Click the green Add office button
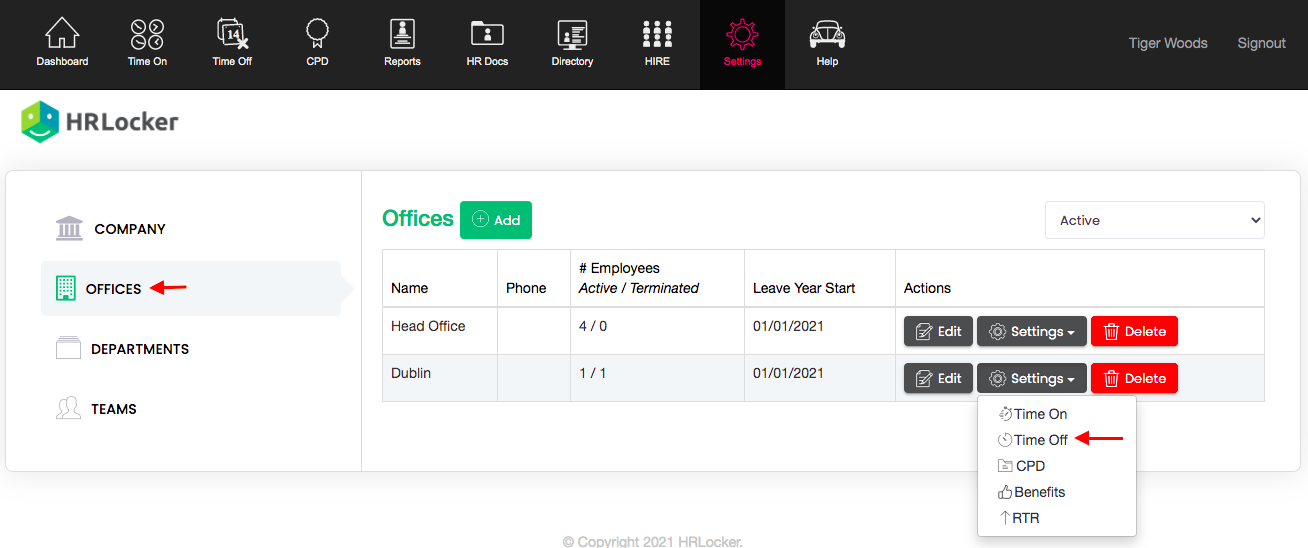This screenshot has height=548, width=1308. [496, 220]
